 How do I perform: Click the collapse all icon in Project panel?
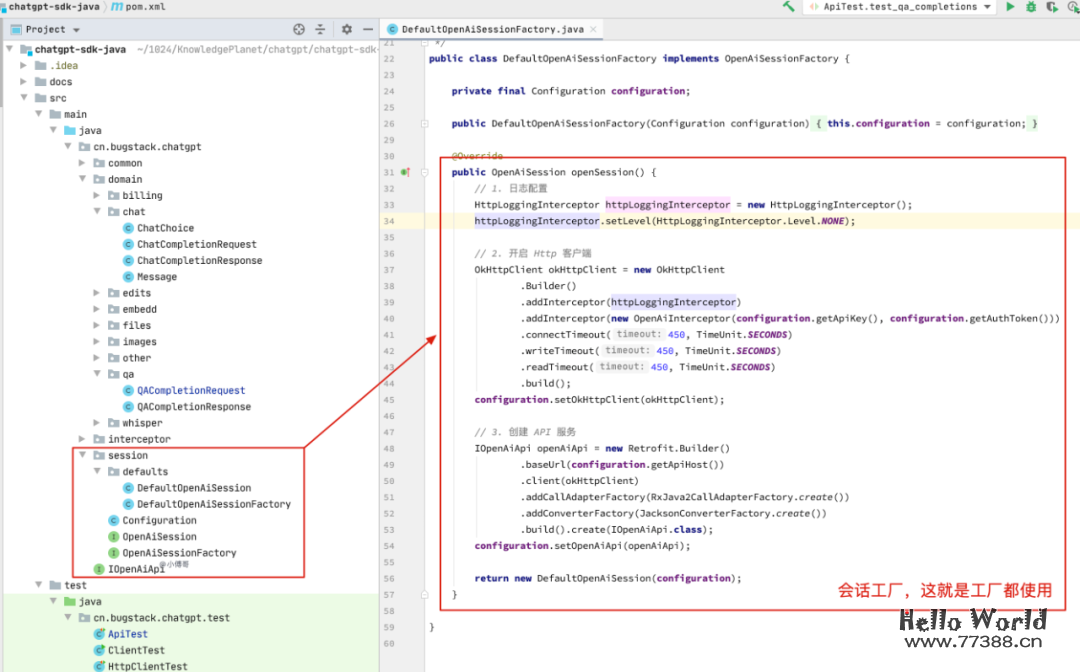click(320, 30)
